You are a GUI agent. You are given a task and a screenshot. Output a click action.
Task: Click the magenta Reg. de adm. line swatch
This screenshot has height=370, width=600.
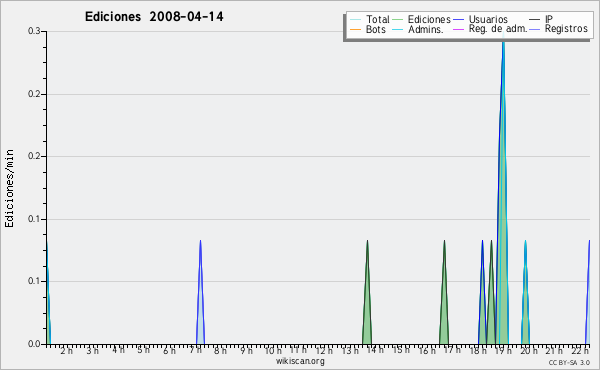click(x=458, y=29)
